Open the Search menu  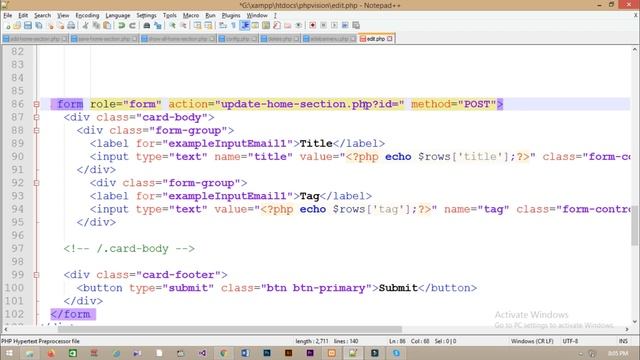[x=42, y=16]
